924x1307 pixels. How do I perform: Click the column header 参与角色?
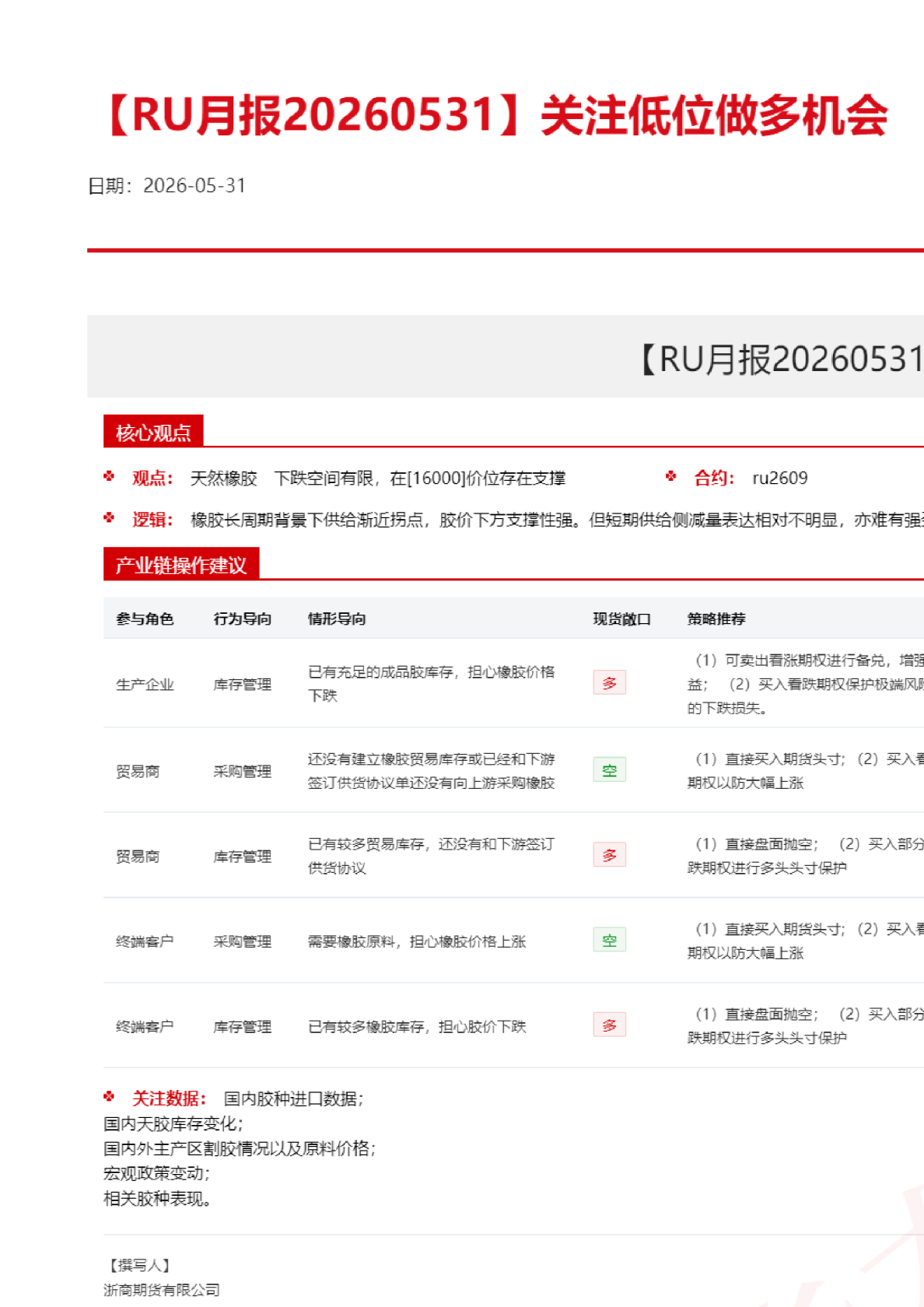click(145, 618)
